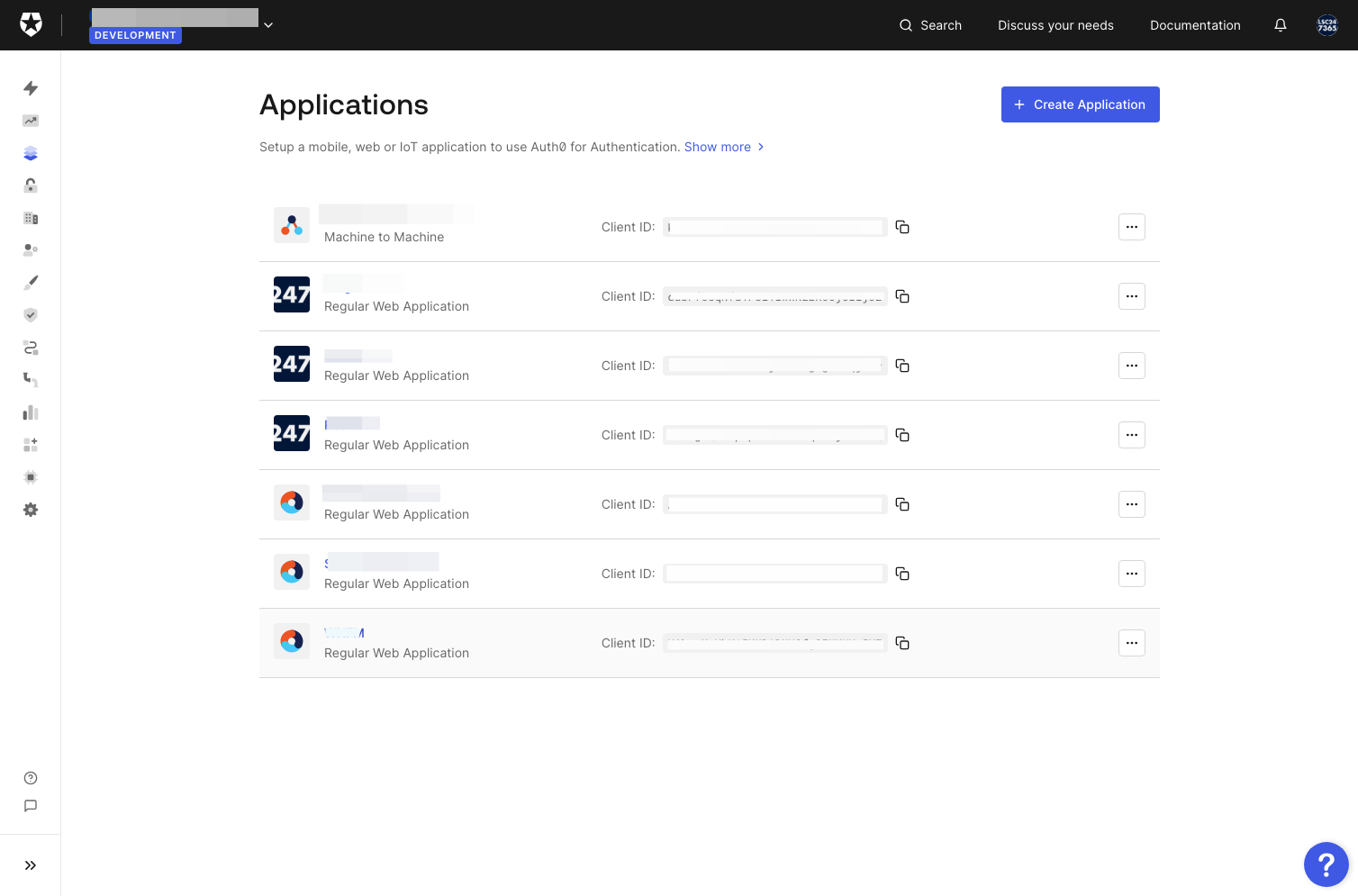Open the user avatar in top bar
This screenshot has width=1358, height=896.
(x=1327, y=25)
